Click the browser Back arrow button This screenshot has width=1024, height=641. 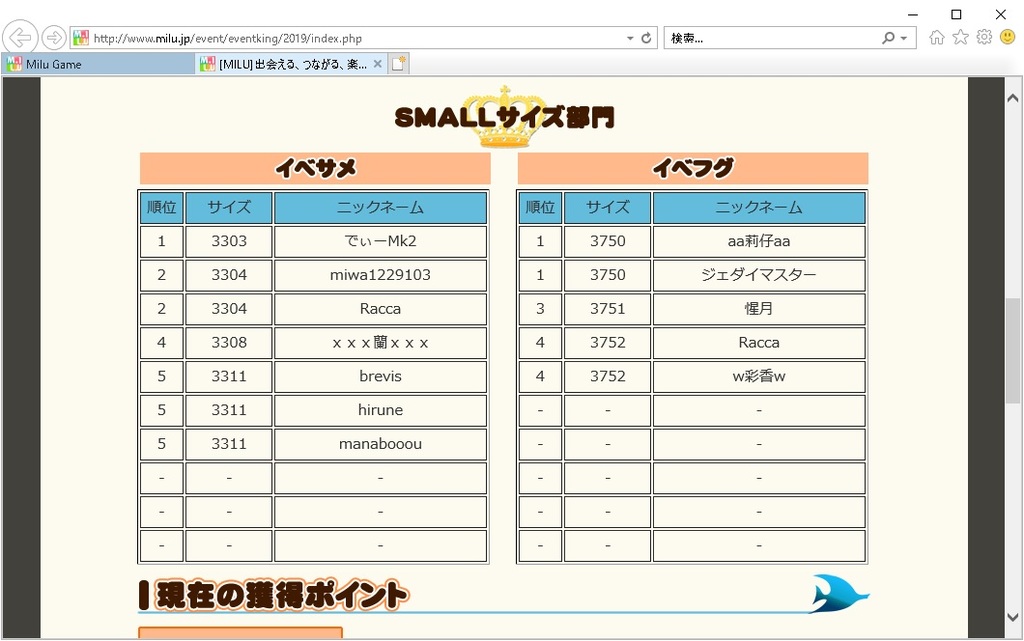(x=20, y=38)
